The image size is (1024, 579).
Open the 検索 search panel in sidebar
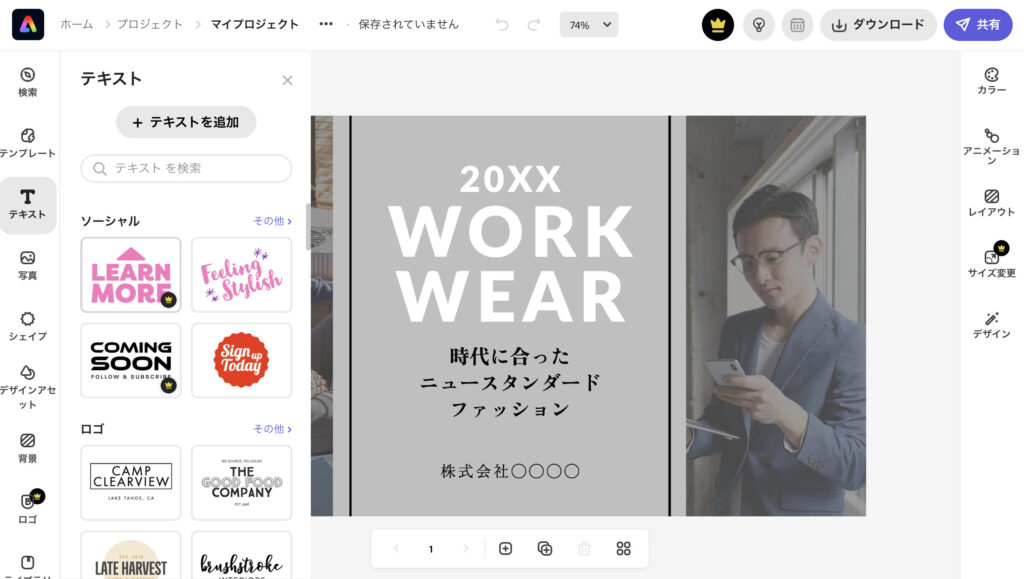[27, 82]
